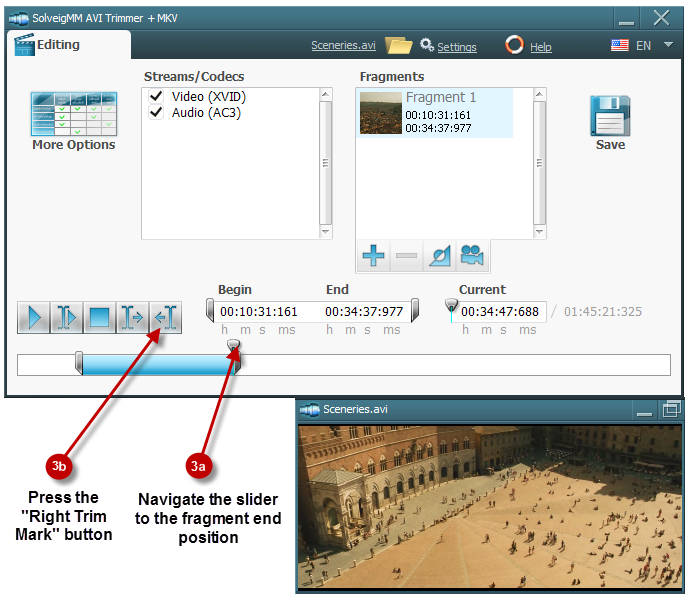The width and height of the screenshot is (686, 596).
Task: Click the Begin time field 00:10:31:161
Action: click(x=259, y=312)
